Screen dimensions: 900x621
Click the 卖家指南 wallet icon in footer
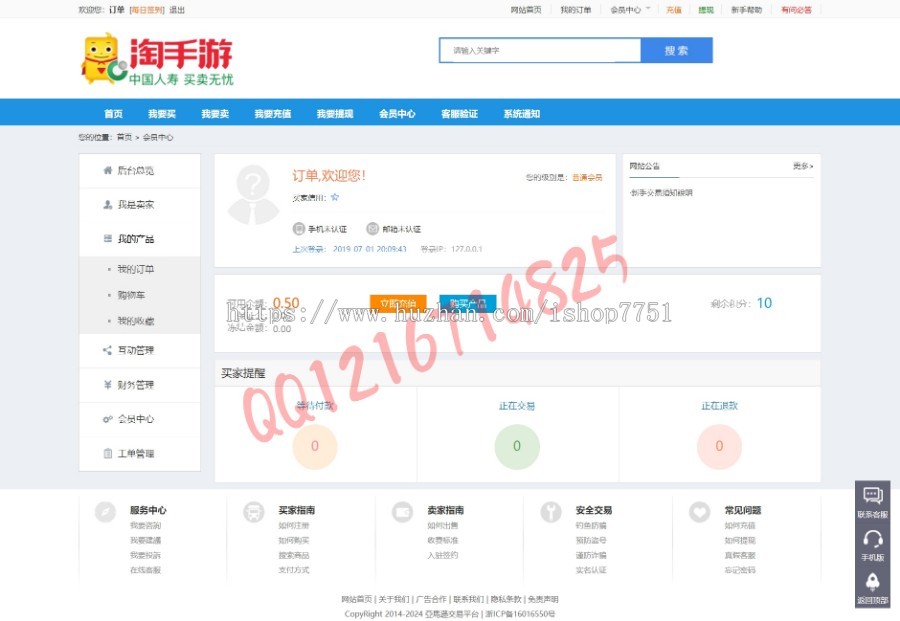[402, 512]
